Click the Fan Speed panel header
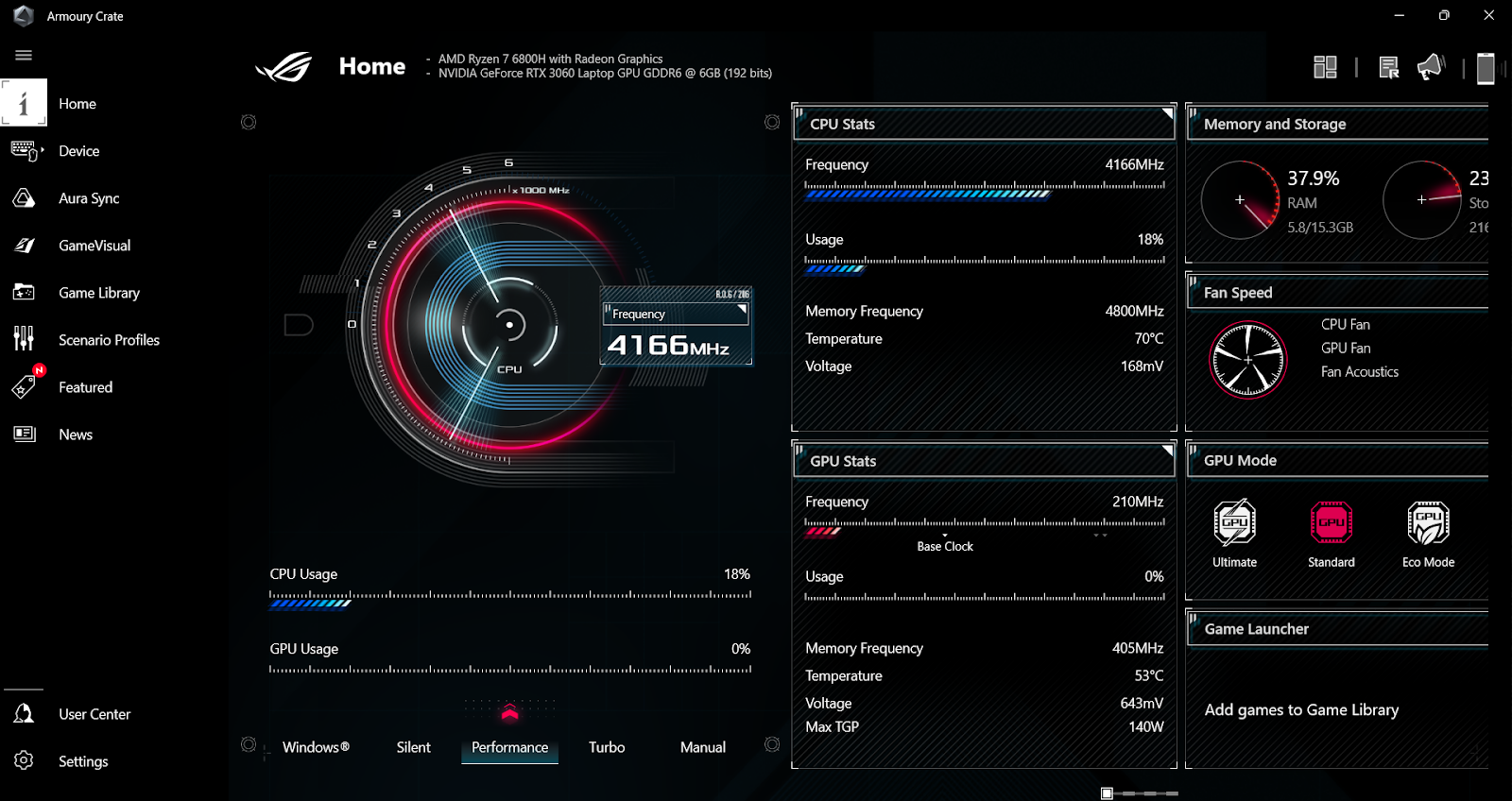The width and height of the screenshot is (1512, 801). point(1337,293)
